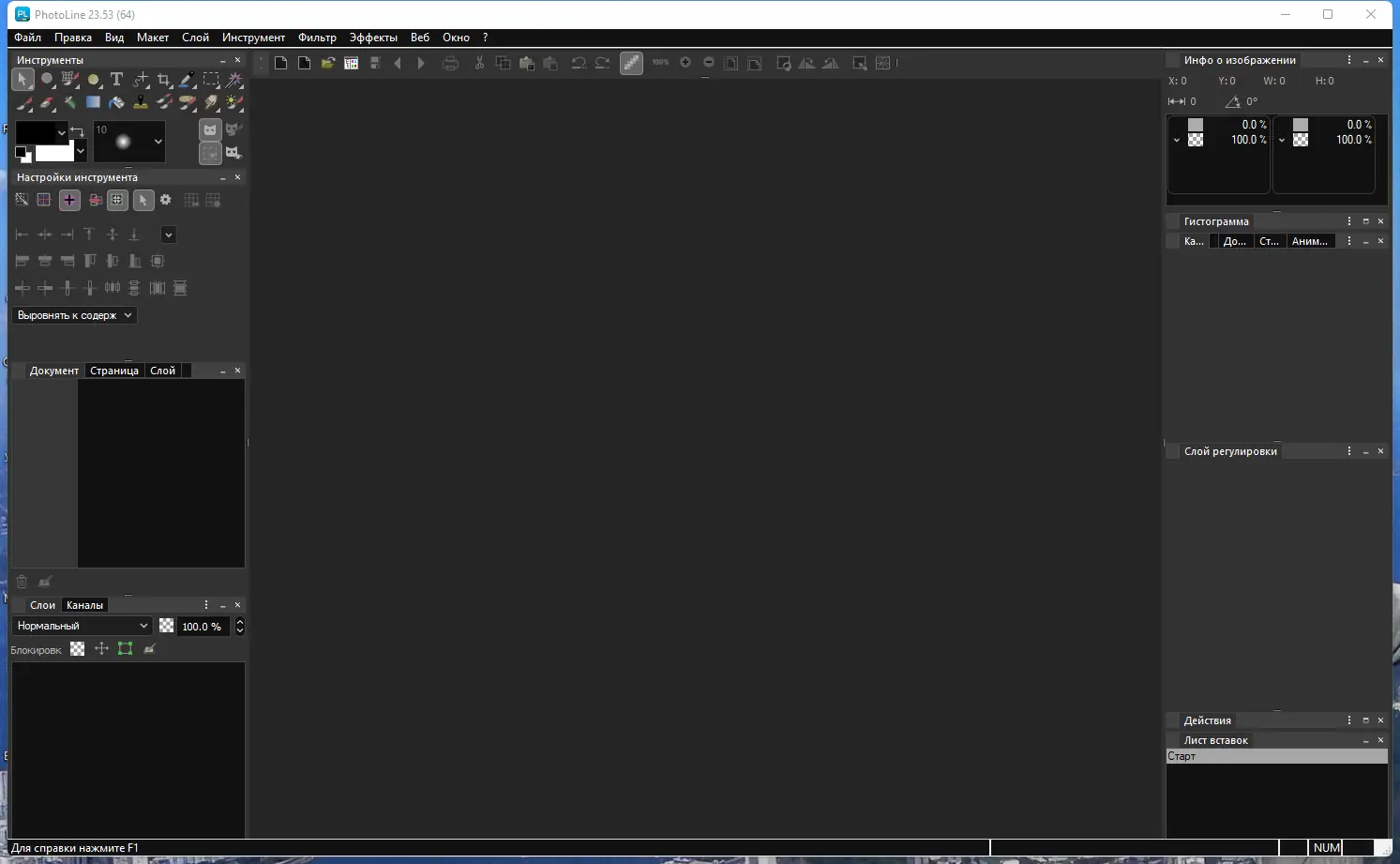Click the Undo arrow in the toolbar
This screenshot has height=864, width=1400.
[579, 63]
